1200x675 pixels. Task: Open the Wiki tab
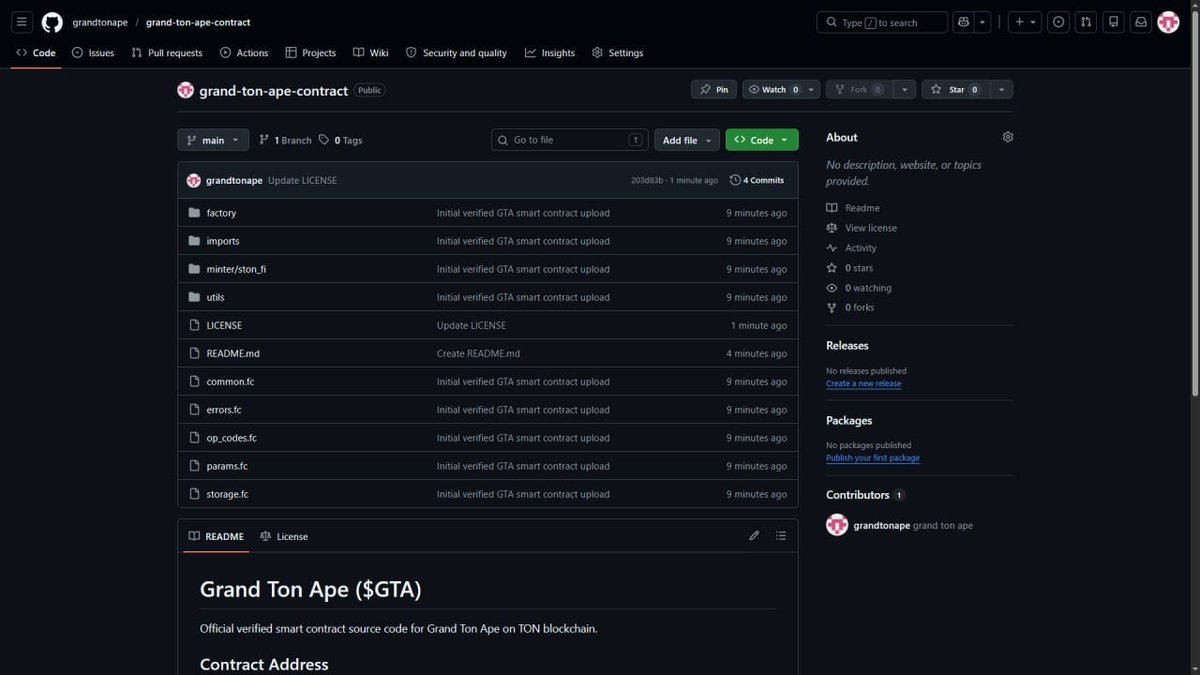point(371,53)
